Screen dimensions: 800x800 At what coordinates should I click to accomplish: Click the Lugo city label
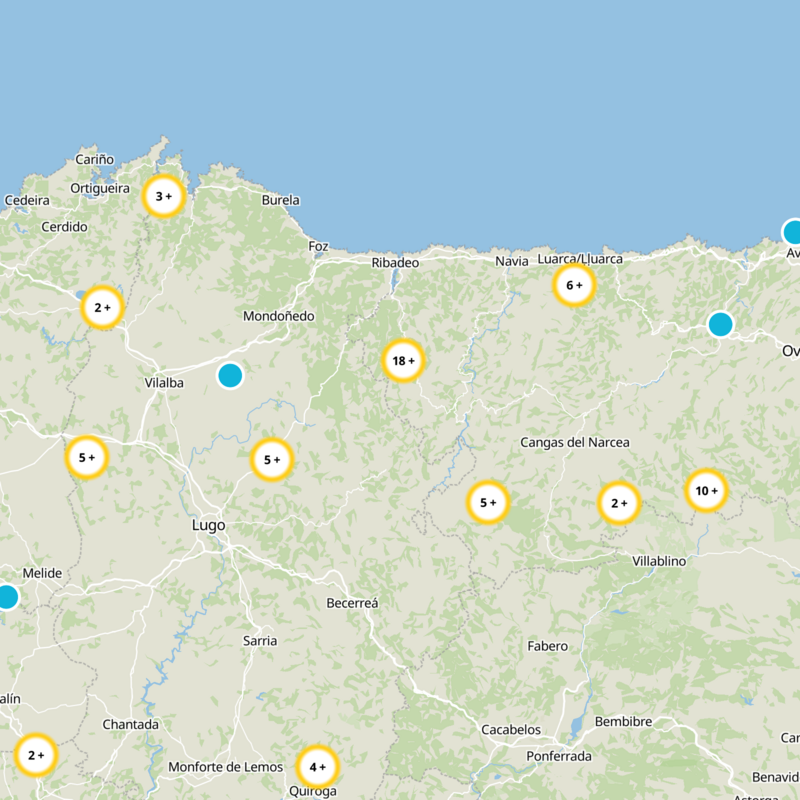click(207, 524)
